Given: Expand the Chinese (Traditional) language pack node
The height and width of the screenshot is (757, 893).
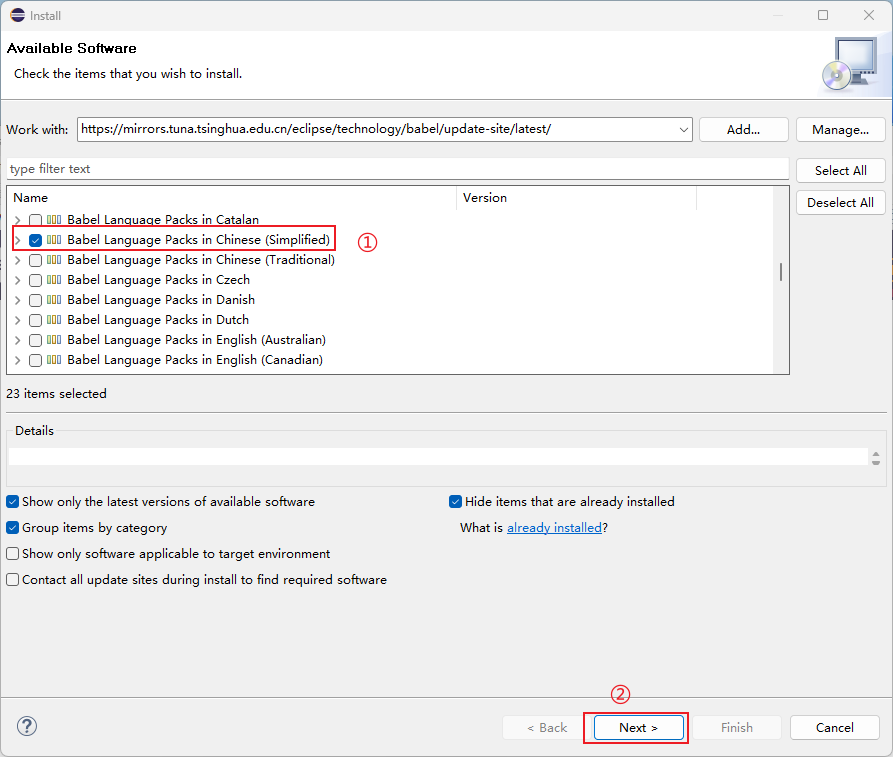Looking at the screenshot, I should point(18,260).
